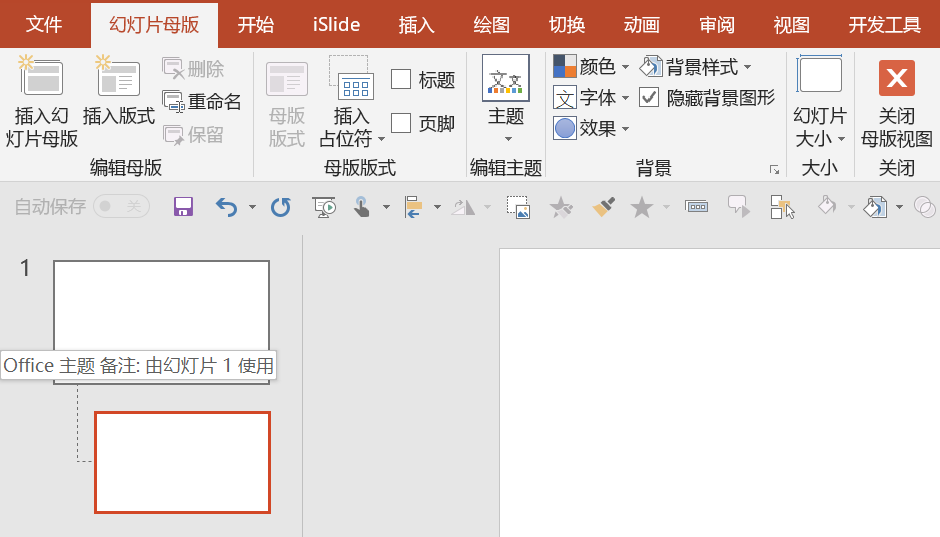Click the blank slide editing canvas

pyautogui.click(x=719, y=393)
